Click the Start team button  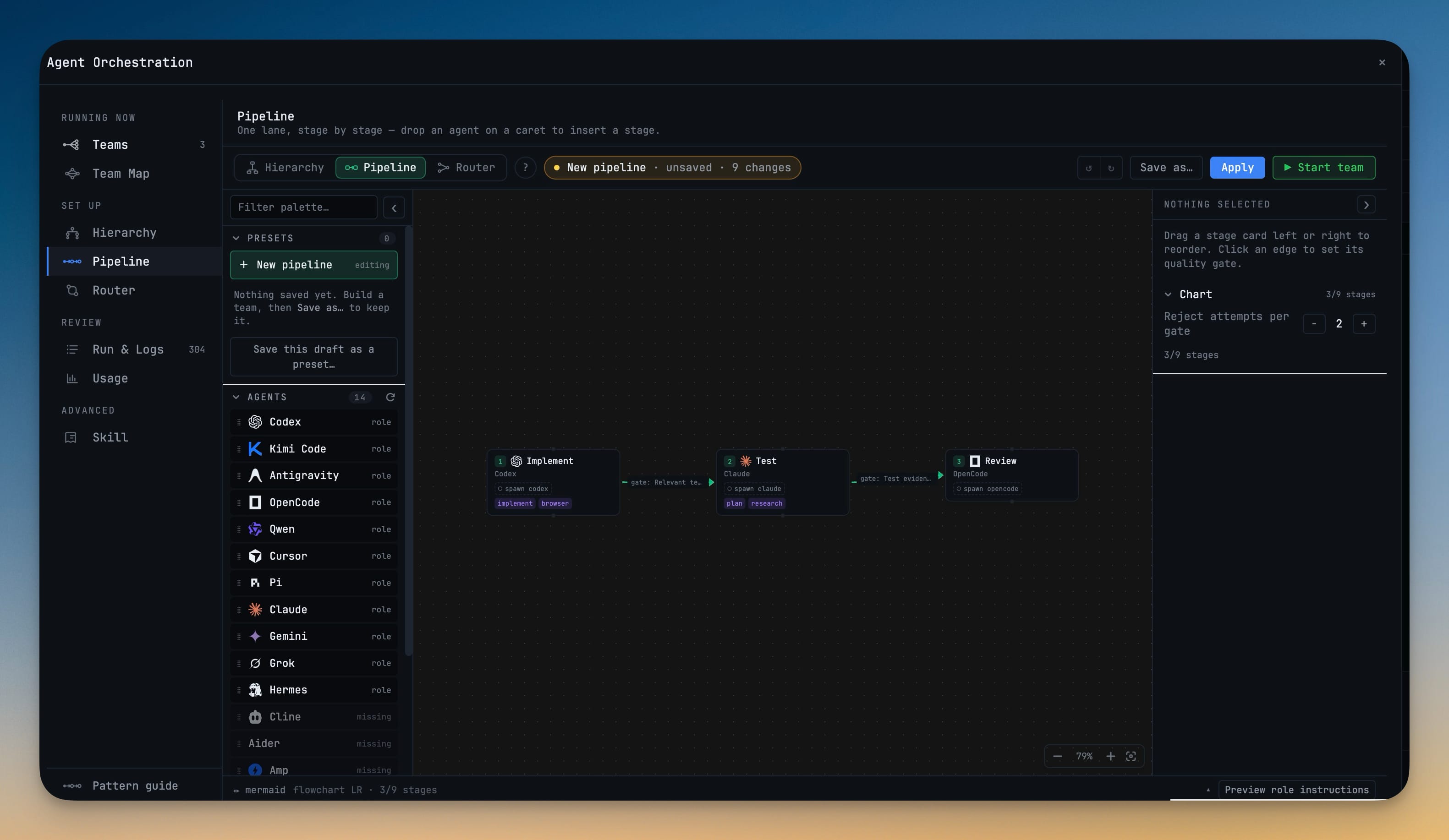[x=1323, y=168]
